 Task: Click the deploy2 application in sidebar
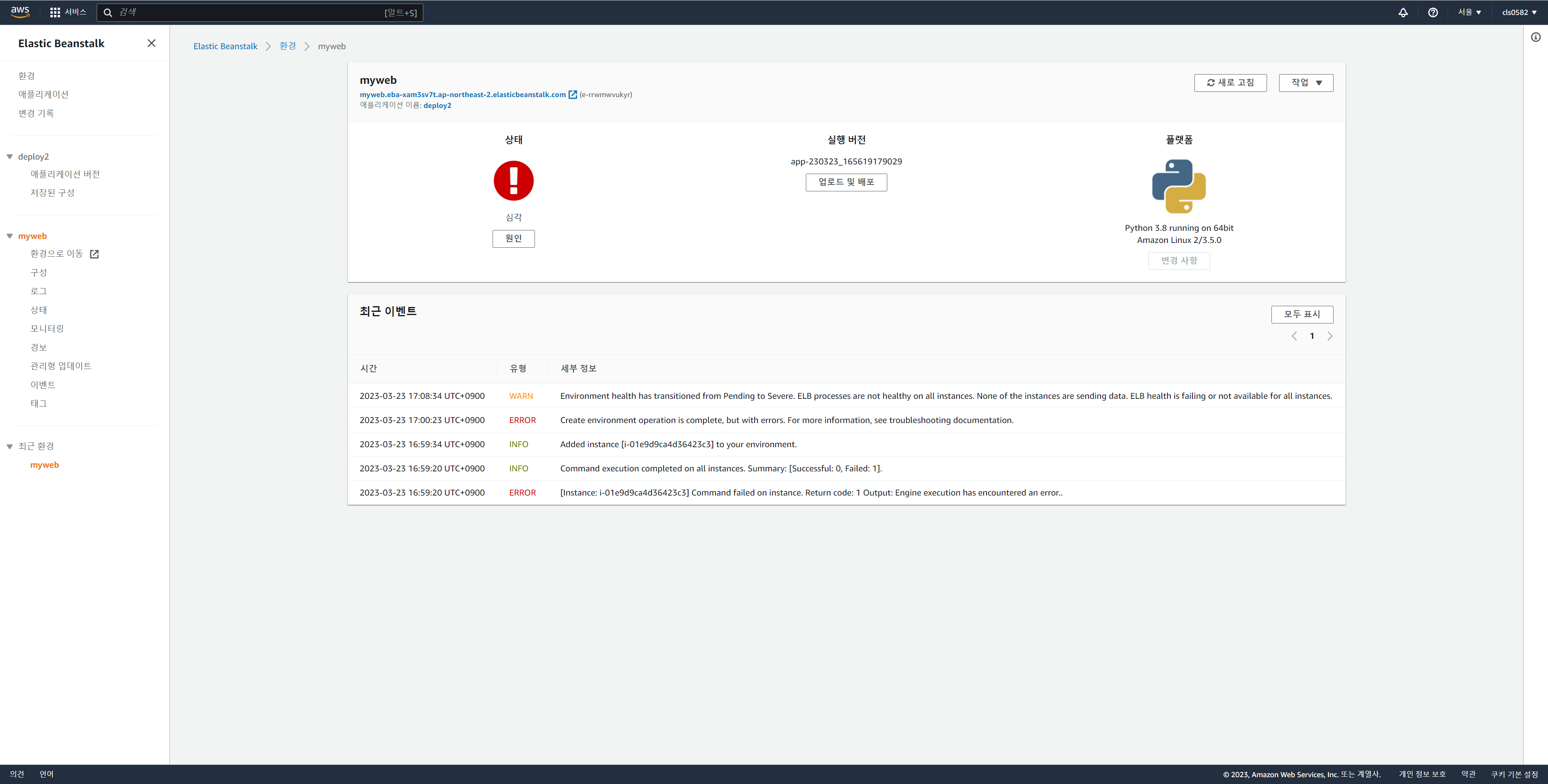[33, 157]
